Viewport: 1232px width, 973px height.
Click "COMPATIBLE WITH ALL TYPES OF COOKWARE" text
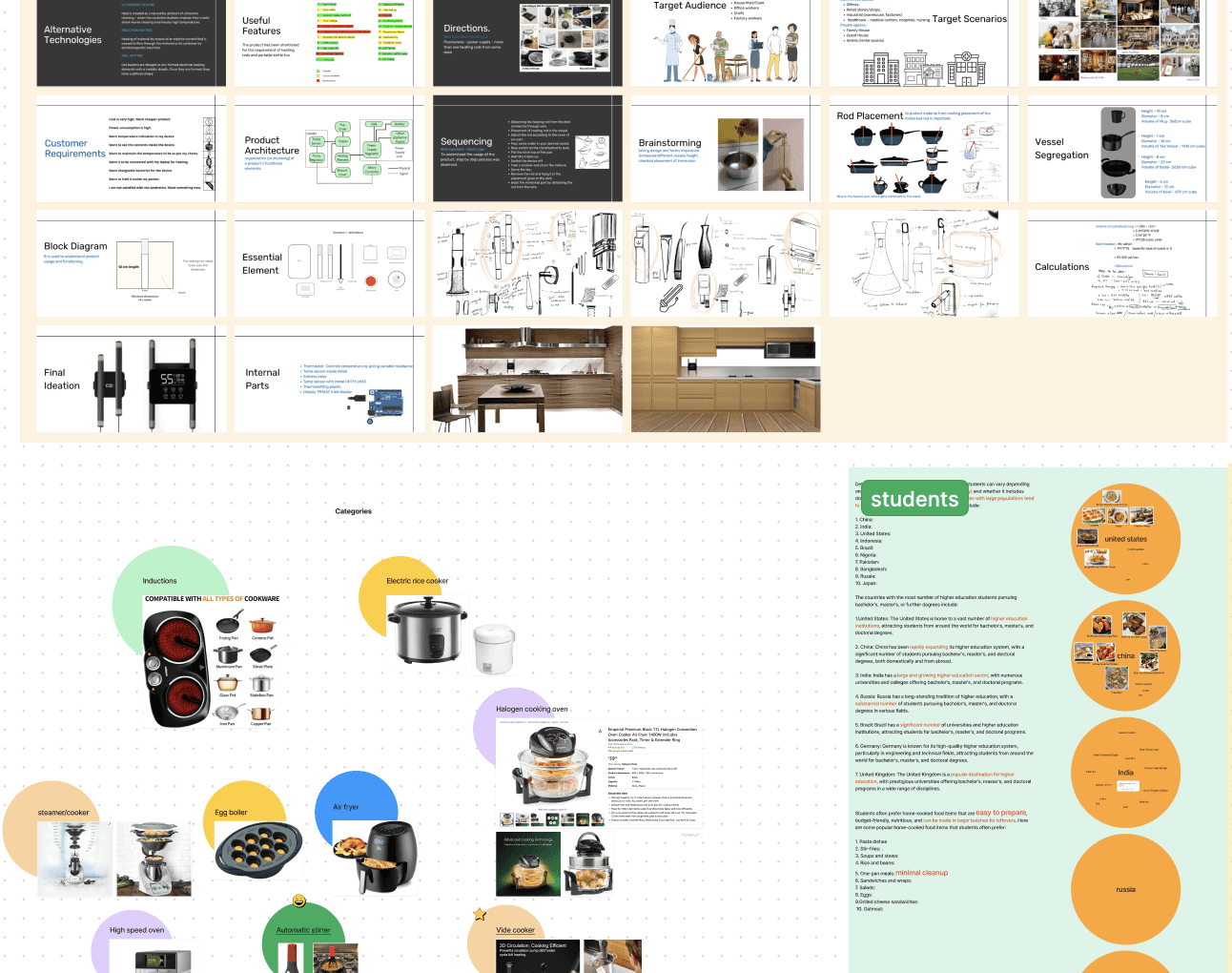[x=212, y=599]
